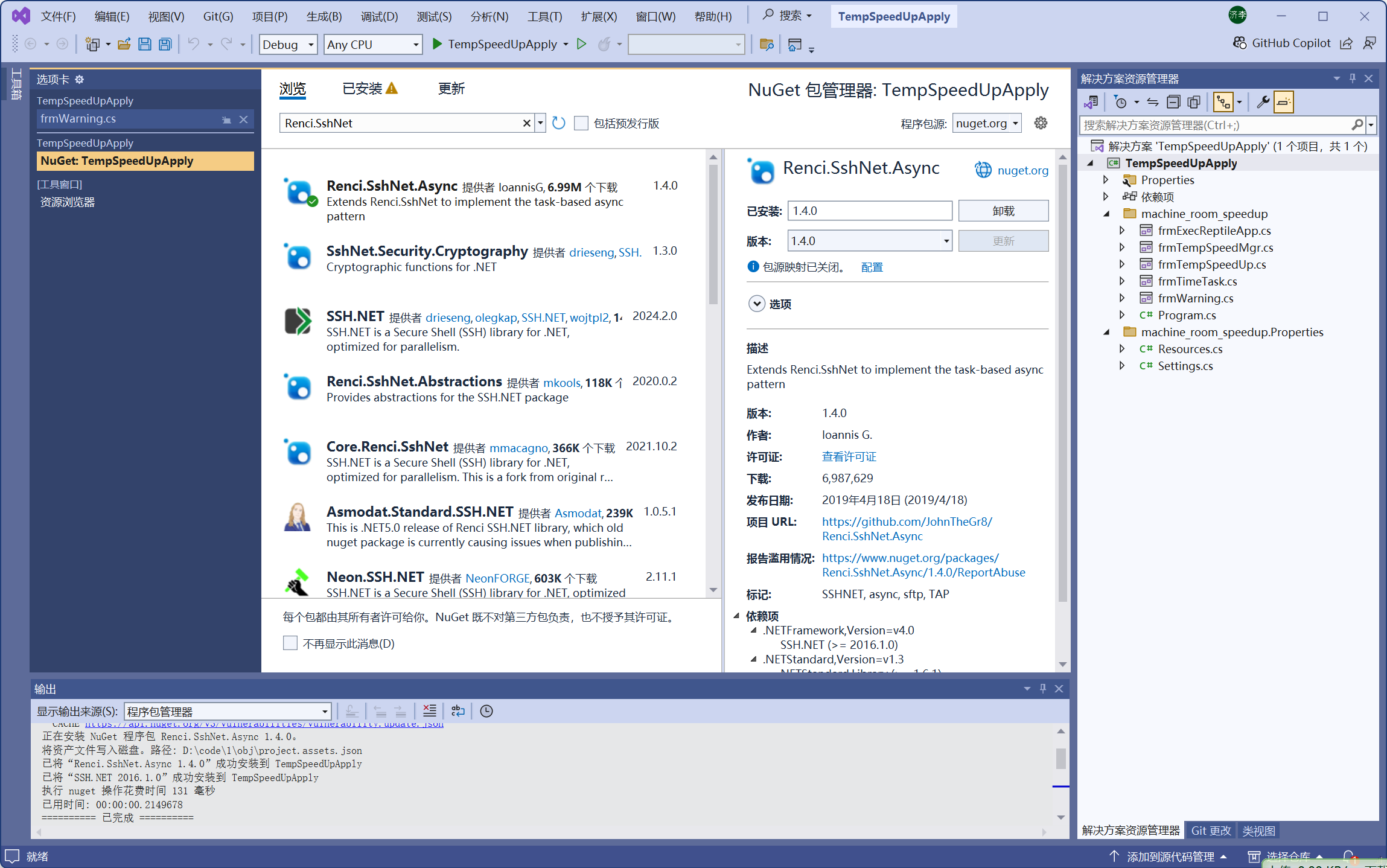Open Properties wrench in Solution Explorer
This screenshot has height=868, width=1387.
pos(1263,102)
